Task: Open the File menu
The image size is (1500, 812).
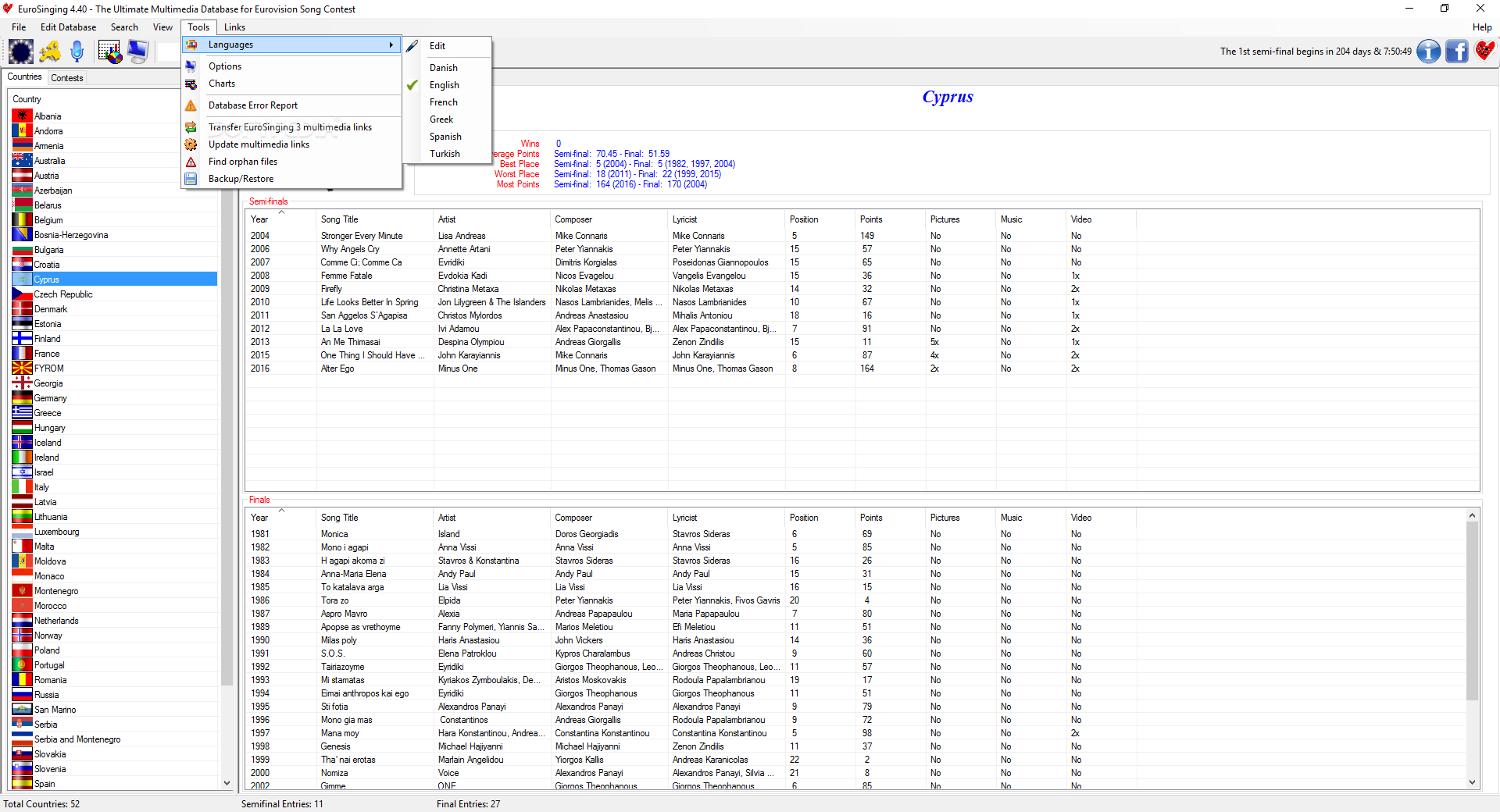Action: point(19,27)
